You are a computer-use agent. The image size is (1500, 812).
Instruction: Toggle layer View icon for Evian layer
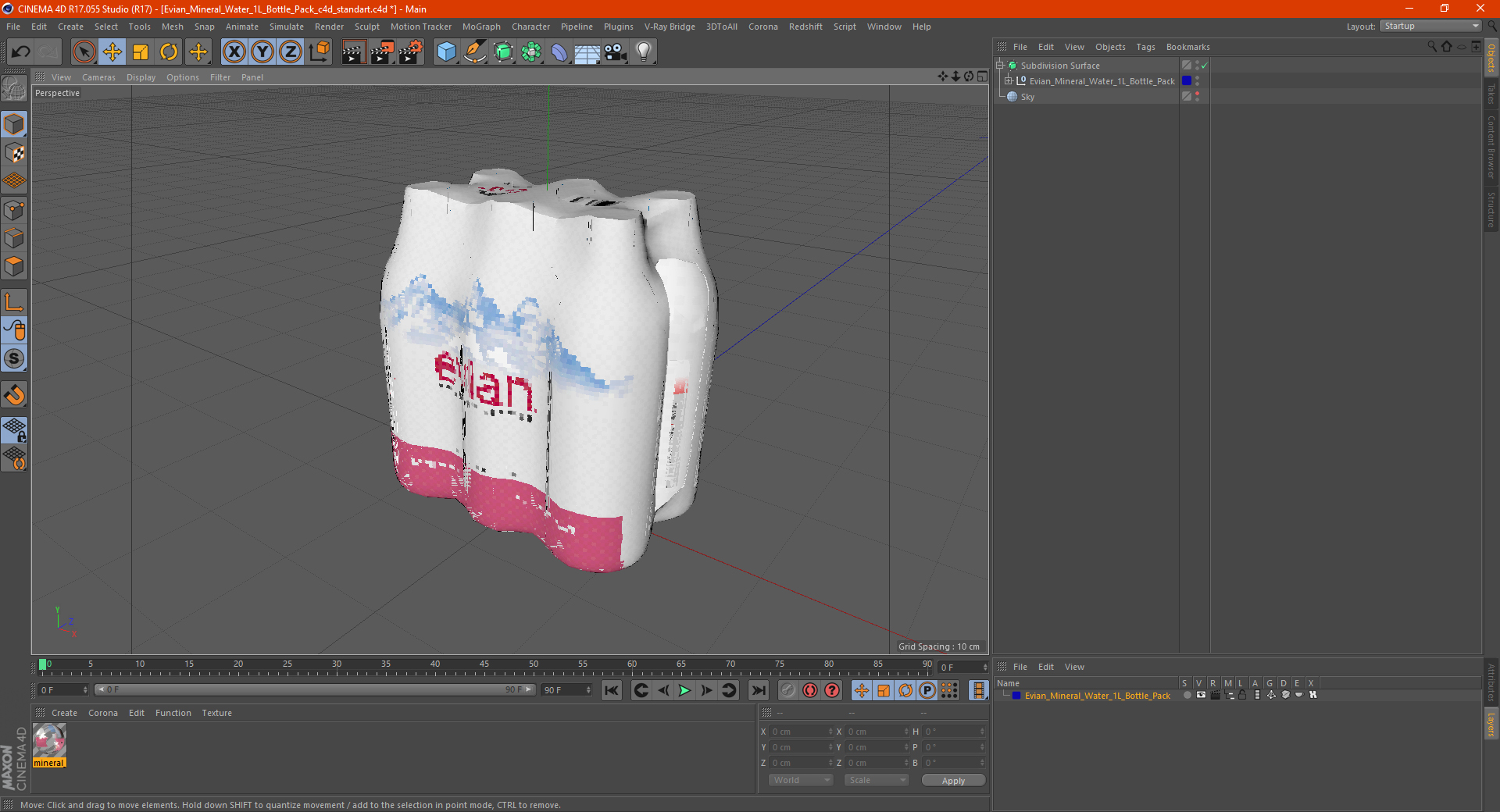pyautogui.click(x=1201, y=695)
